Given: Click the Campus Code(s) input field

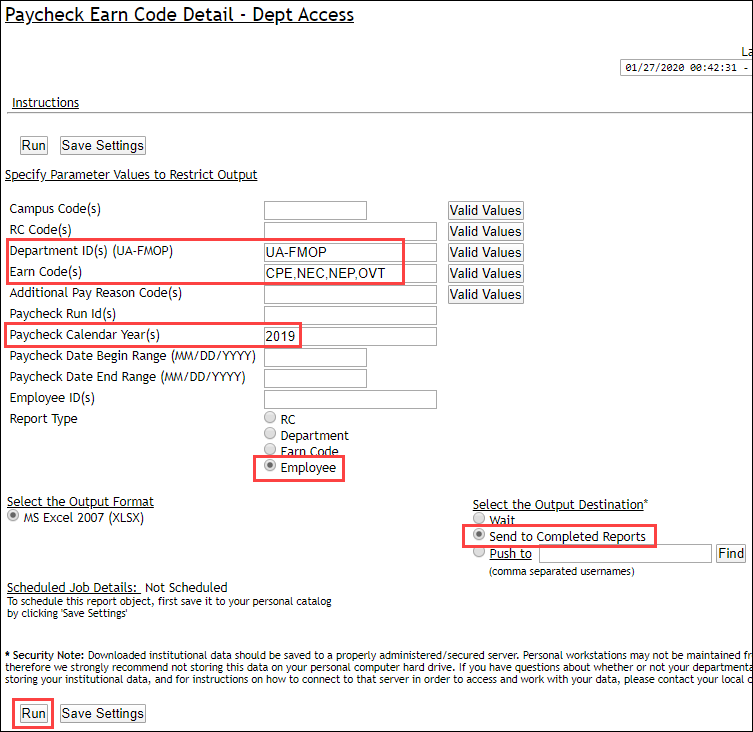Looking at the screenshot, I should coord(316,210).
